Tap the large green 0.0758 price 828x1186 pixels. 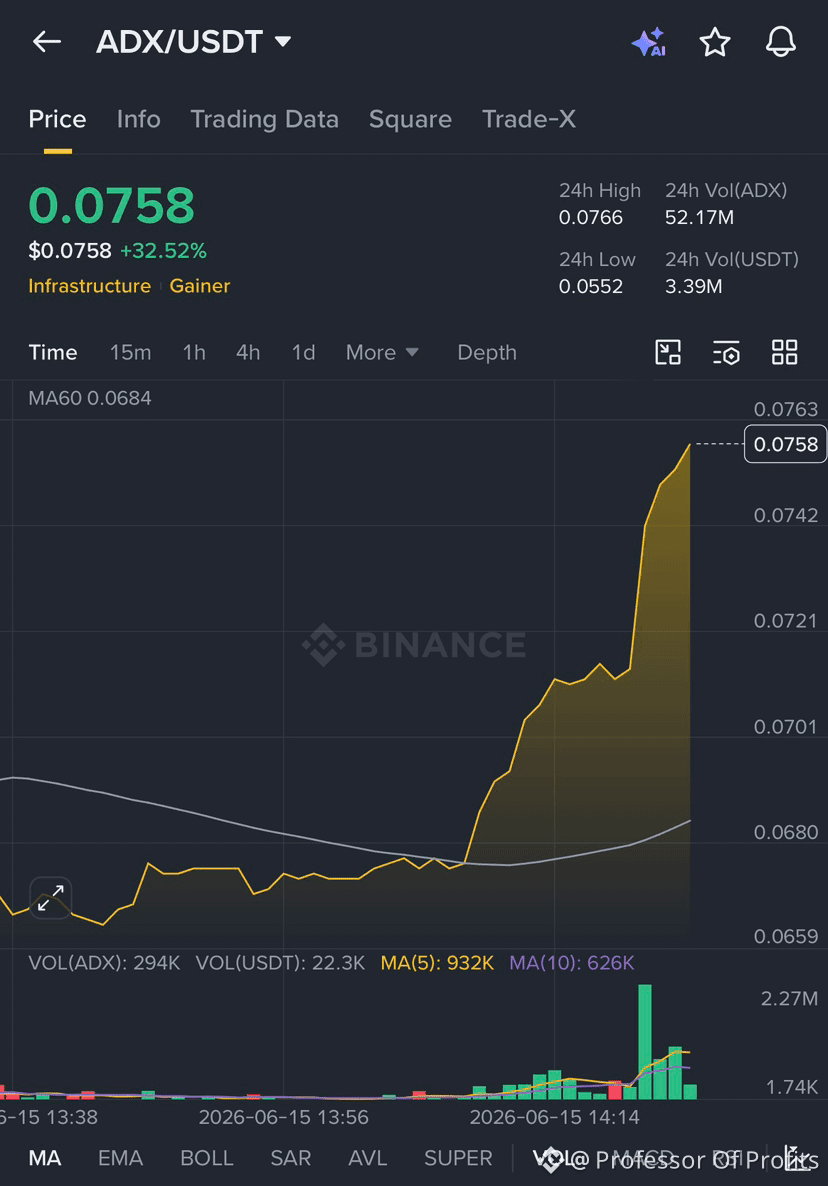point(111,205)
